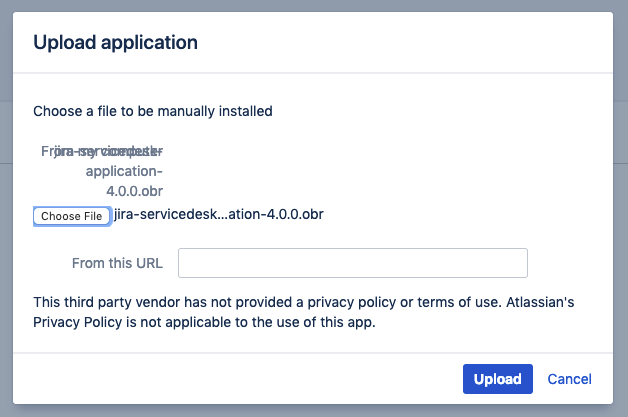The image size is (628, 417).
Task: Click the third party vendor privacy notice text
Action: coord(304,312)
